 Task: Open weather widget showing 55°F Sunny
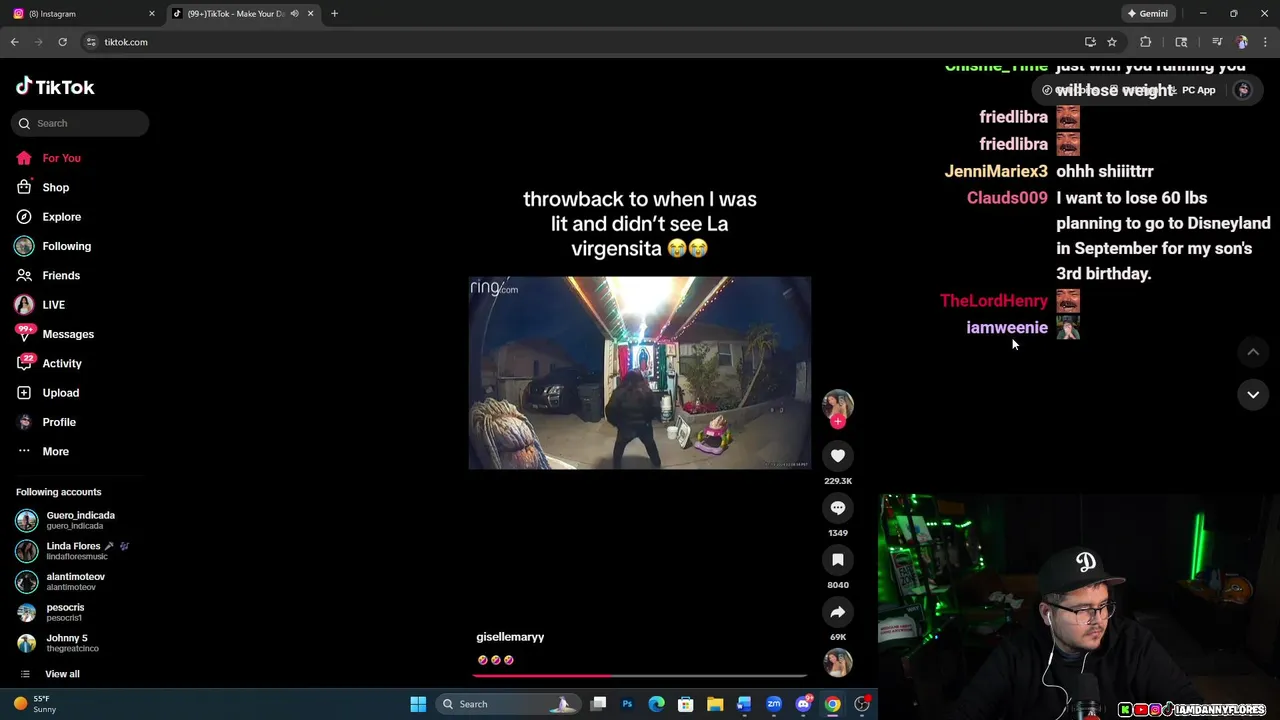35,704
